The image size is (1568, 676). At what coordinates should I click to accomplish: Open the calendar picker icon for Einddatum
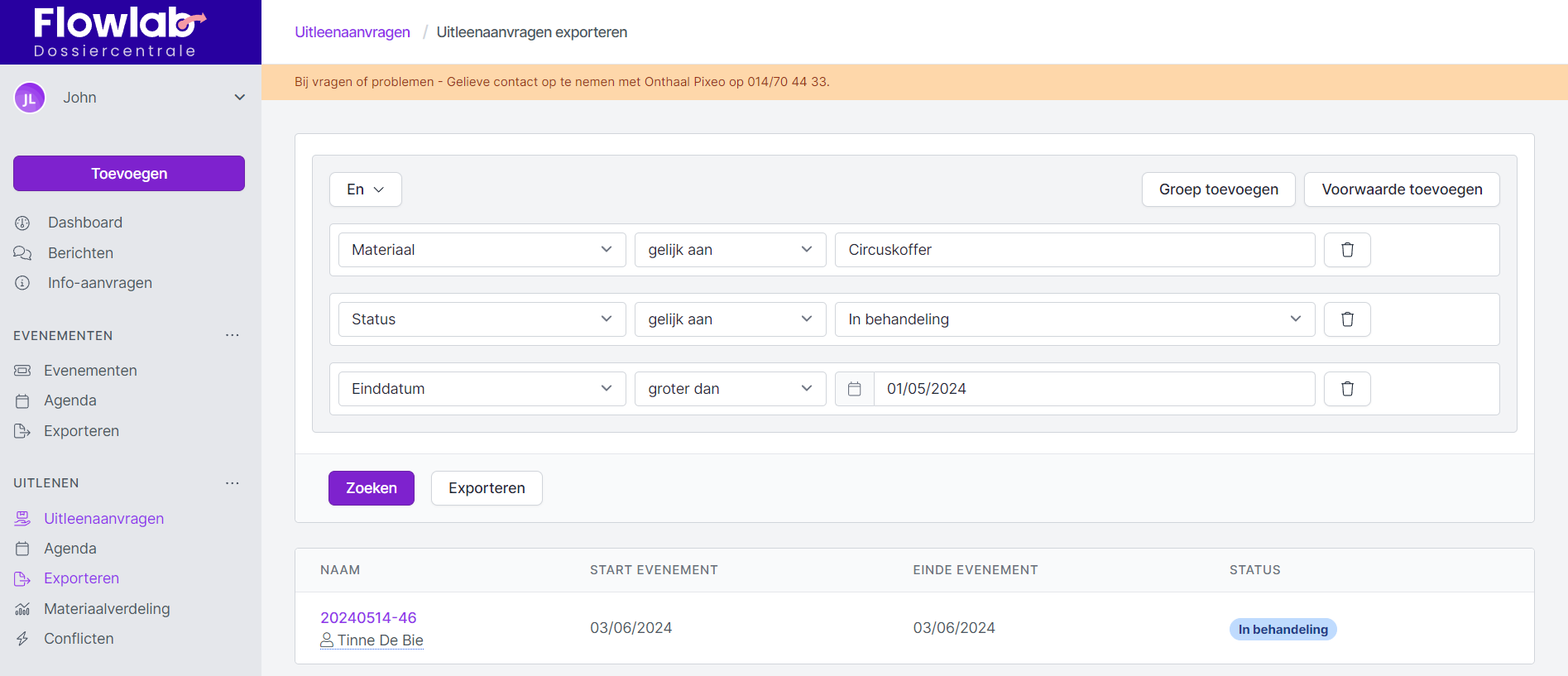click(x=855, y=389)
